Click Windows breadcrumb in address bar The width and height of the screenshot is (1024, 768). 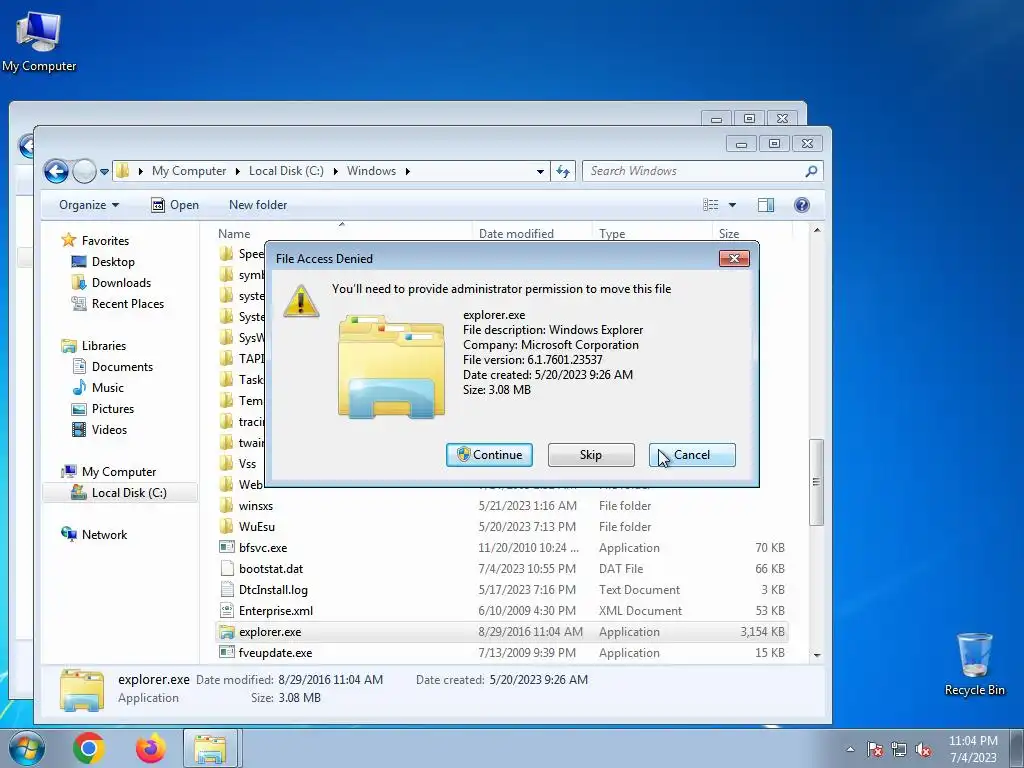[x=371, y=171]
